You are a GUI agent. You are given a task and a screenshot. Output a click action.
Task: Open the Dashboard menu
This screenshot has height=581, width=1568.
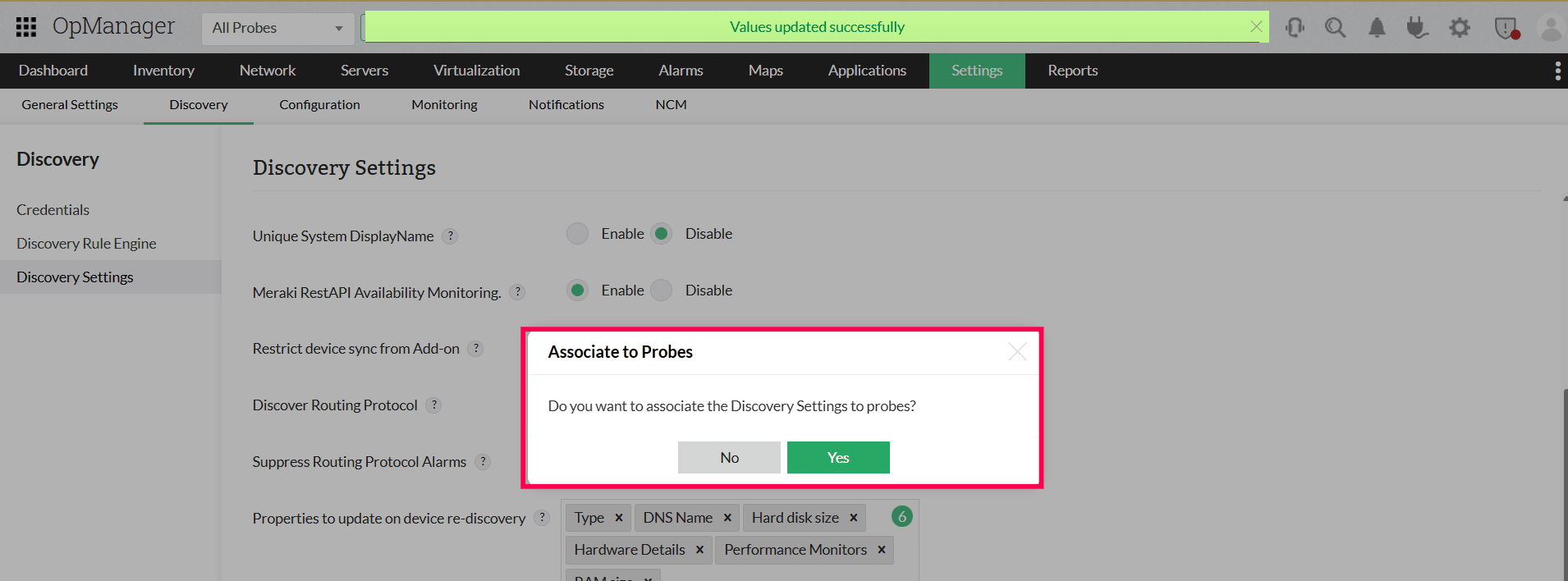pos(53,71)
